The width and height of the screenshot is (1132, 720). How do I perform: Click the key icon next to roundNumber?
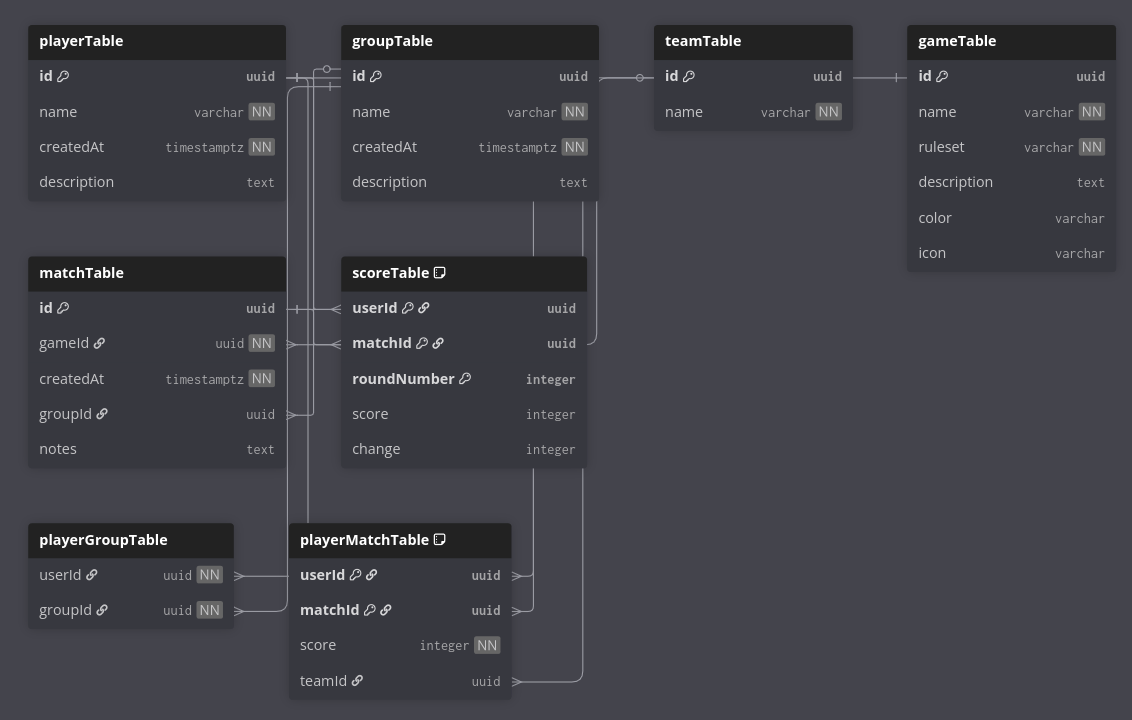465,379
